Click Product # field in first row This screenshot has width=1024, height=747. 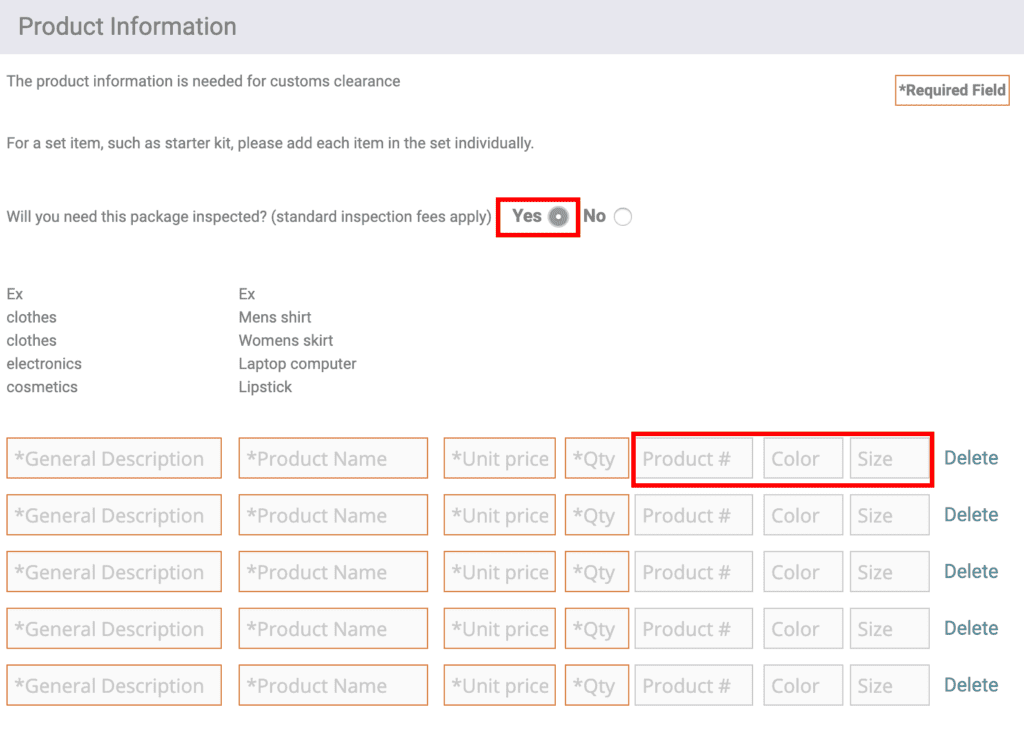[694, 458]
